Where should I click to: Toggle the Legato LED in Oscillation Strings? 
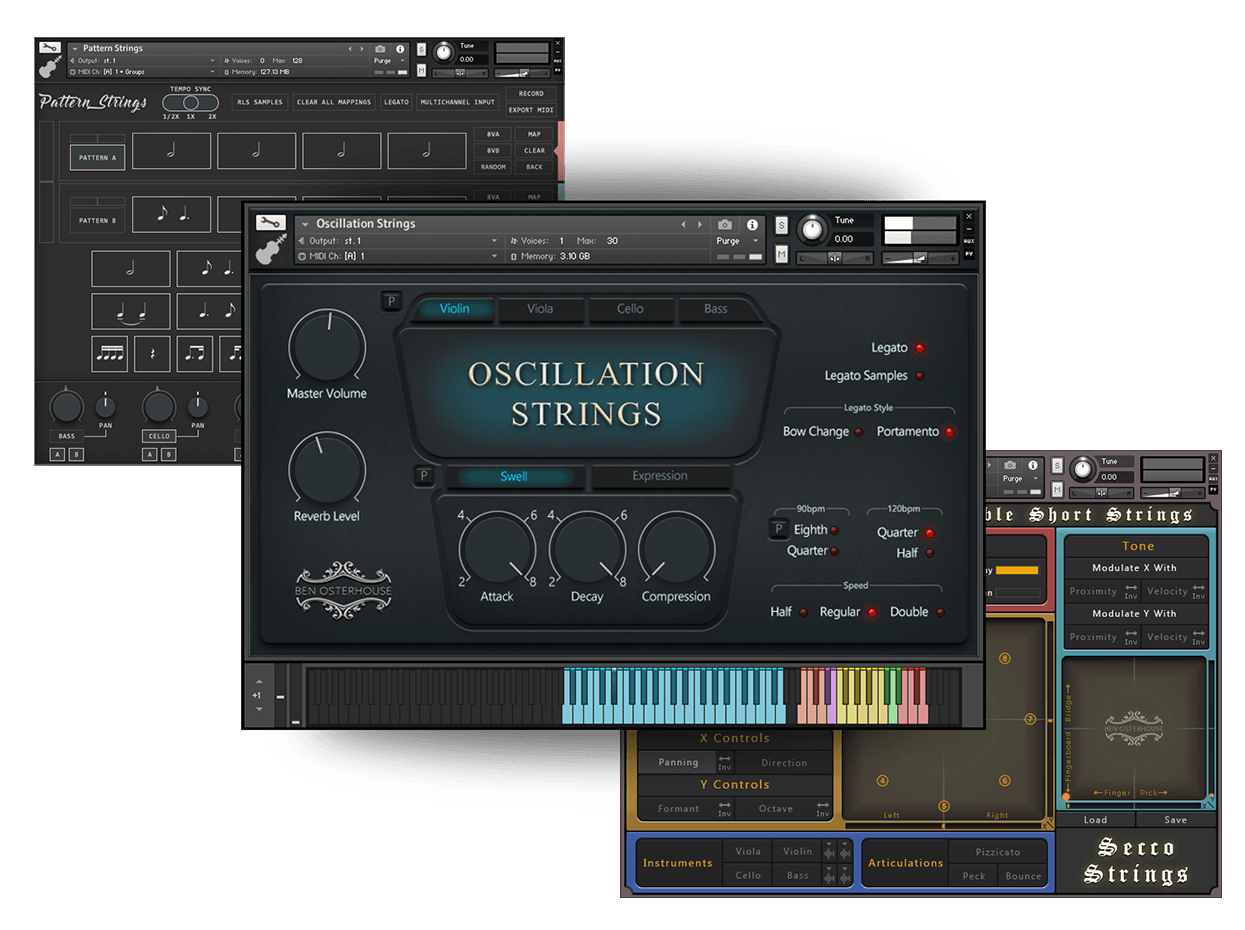919,348
